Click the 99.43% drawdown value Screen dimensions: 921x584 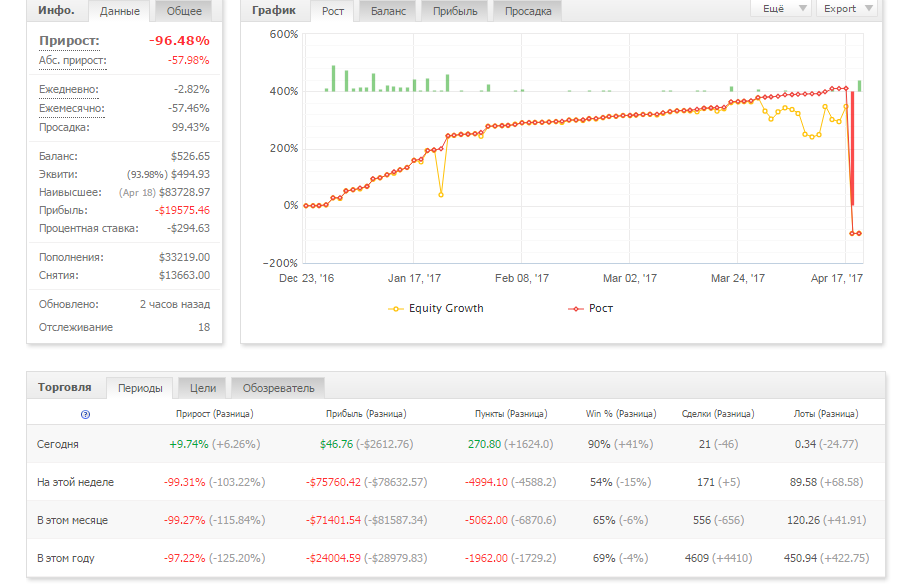point(190,127)
